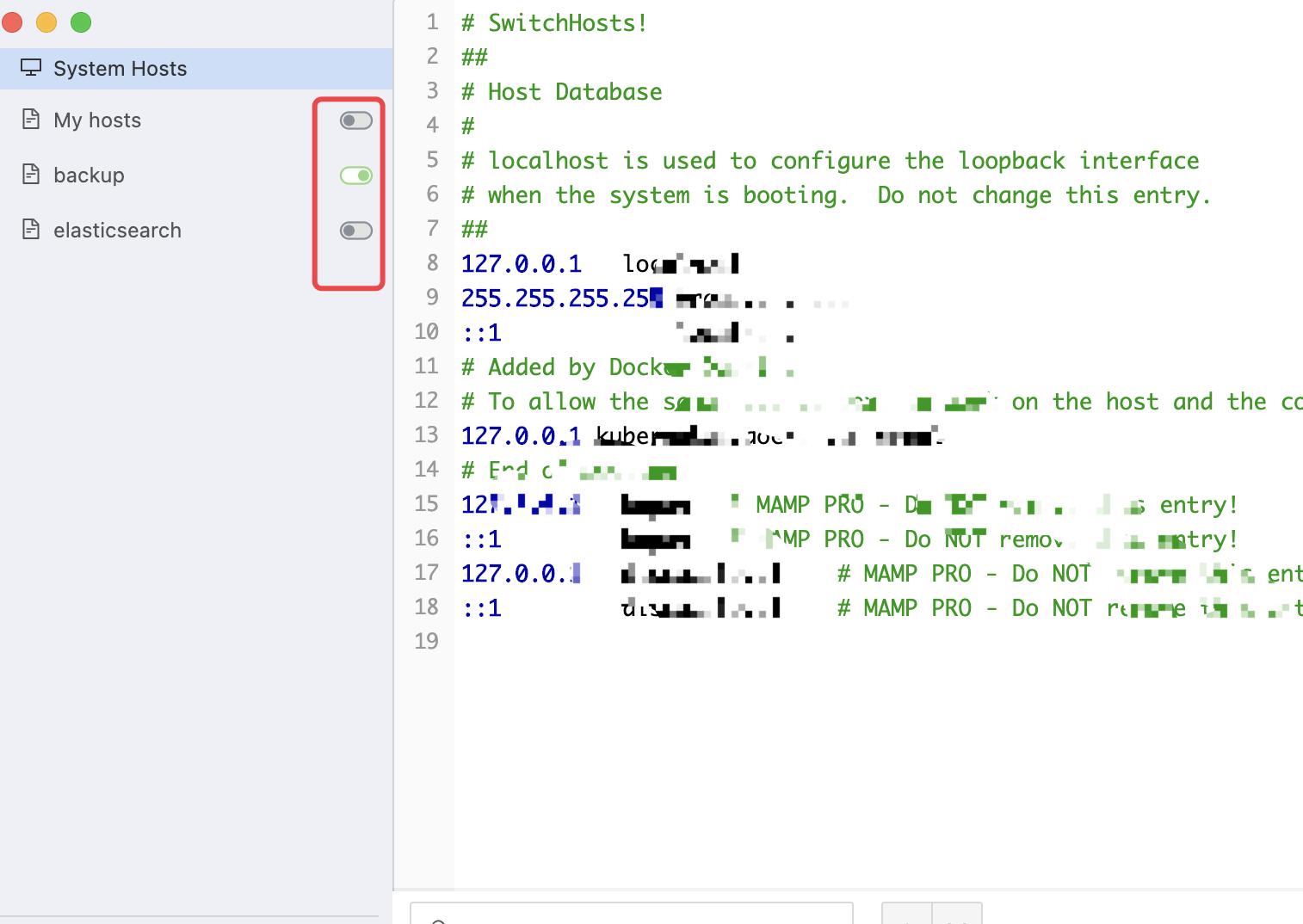Click the empty line 19 in the editor
The image size is (1303, 924).
878,642
